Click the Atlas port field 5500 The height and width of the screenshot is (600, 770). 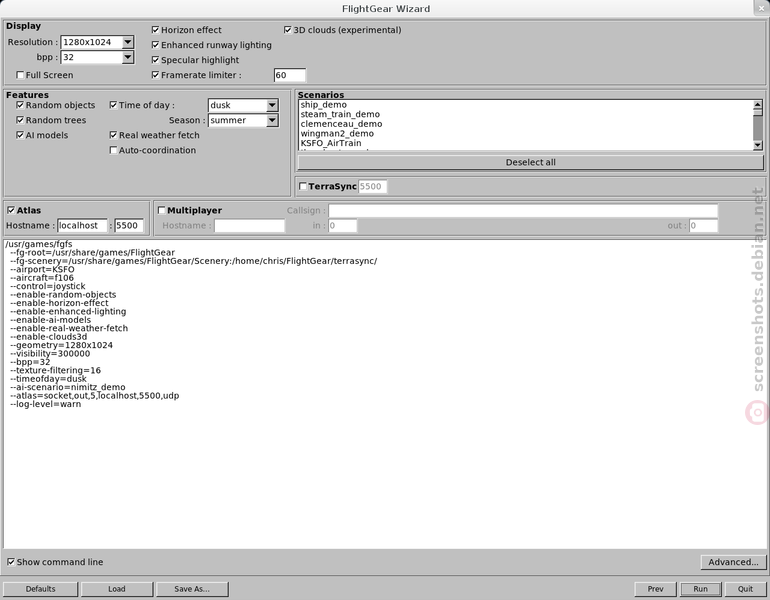pos(129,226)
